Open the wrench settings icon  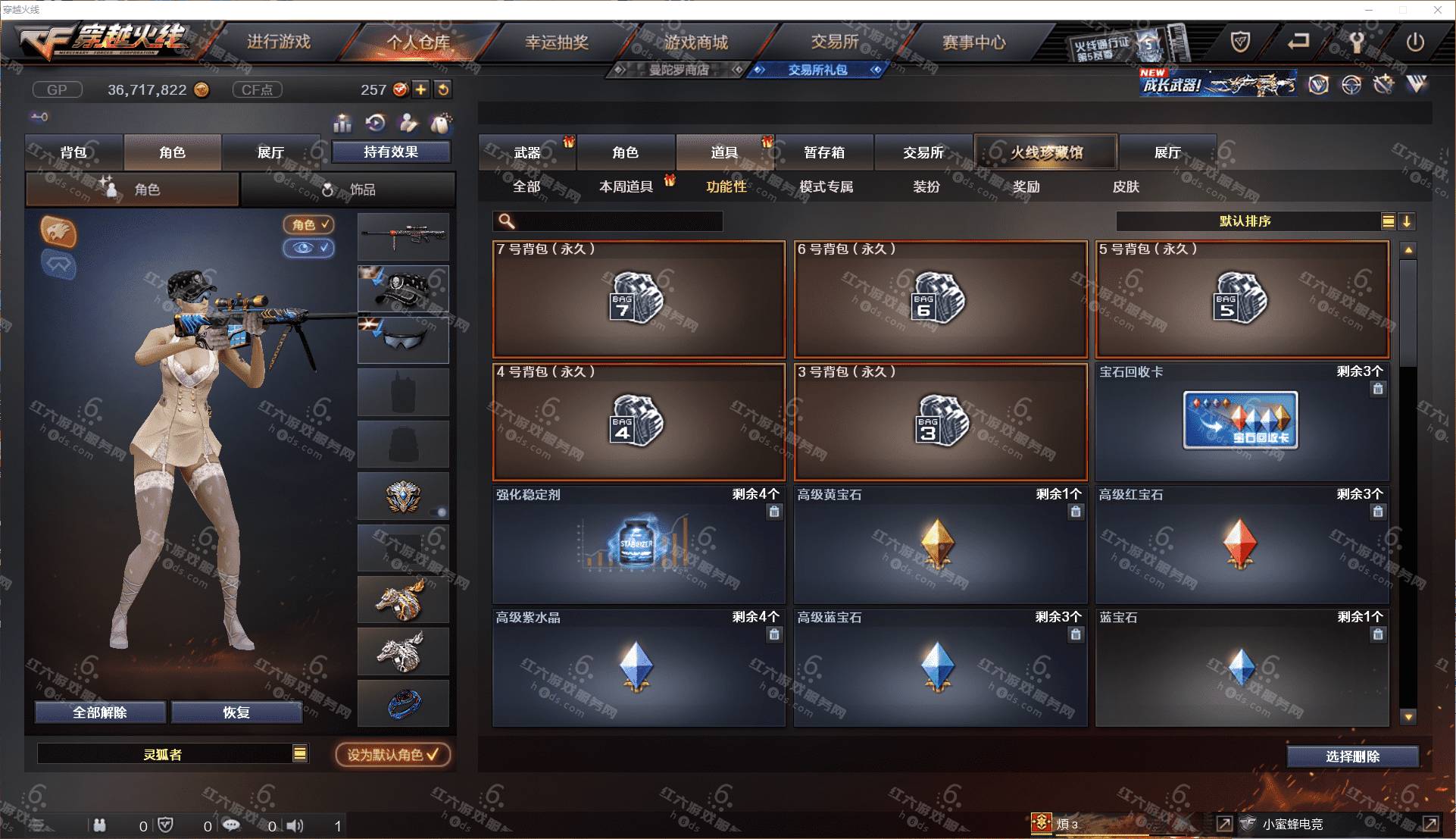click(x=1357, y=42)
